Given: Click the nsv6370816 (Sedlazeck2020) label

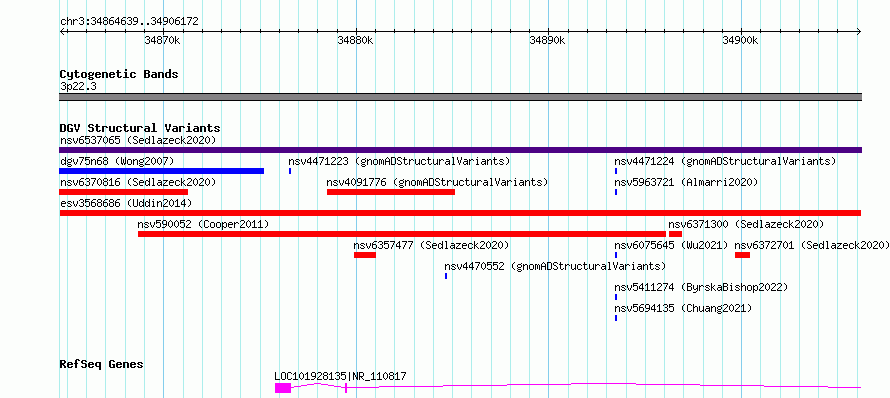Looking at the screenshot, I should [138, 182].
